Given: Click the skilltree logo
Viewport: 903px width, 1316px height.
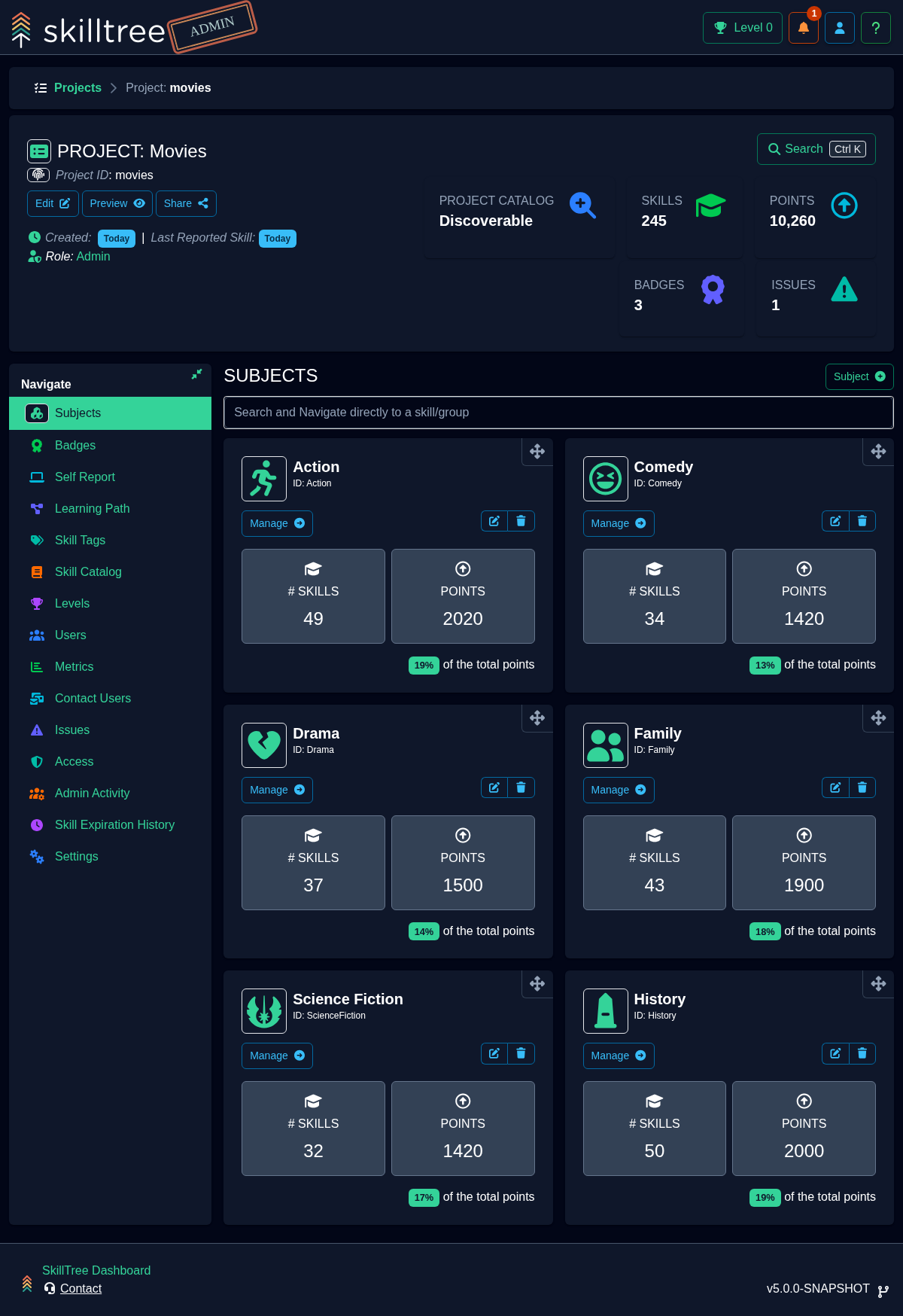Looking at the screenshot, I should [x=89, y=30].
